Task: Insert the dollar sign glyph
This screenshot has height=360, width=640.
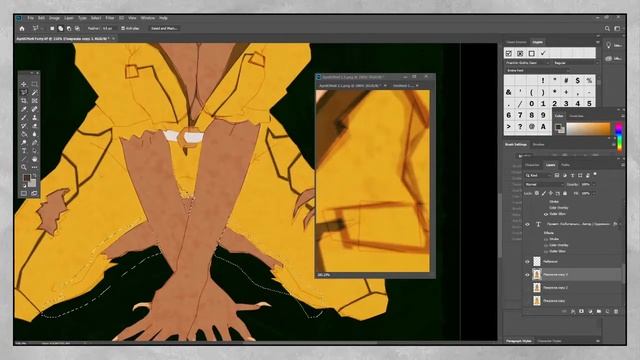Action: click(x=578, y=81)
